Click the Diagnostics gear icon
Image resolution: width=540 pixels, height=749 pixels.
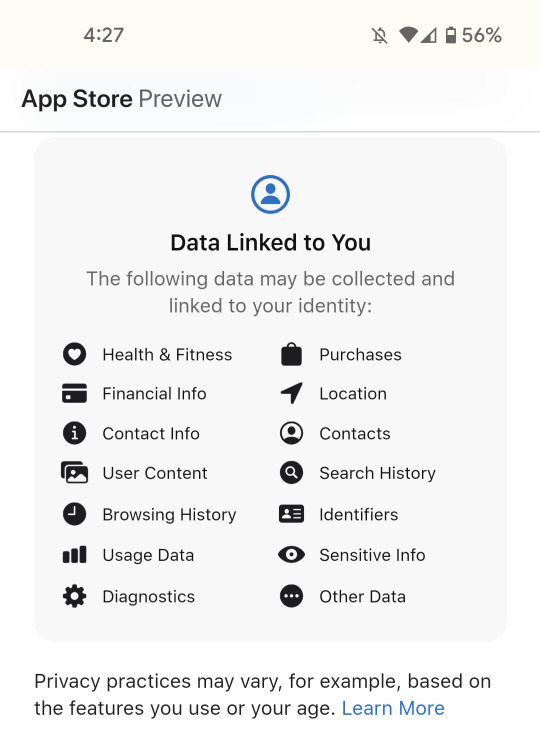[x=74, y=596]
